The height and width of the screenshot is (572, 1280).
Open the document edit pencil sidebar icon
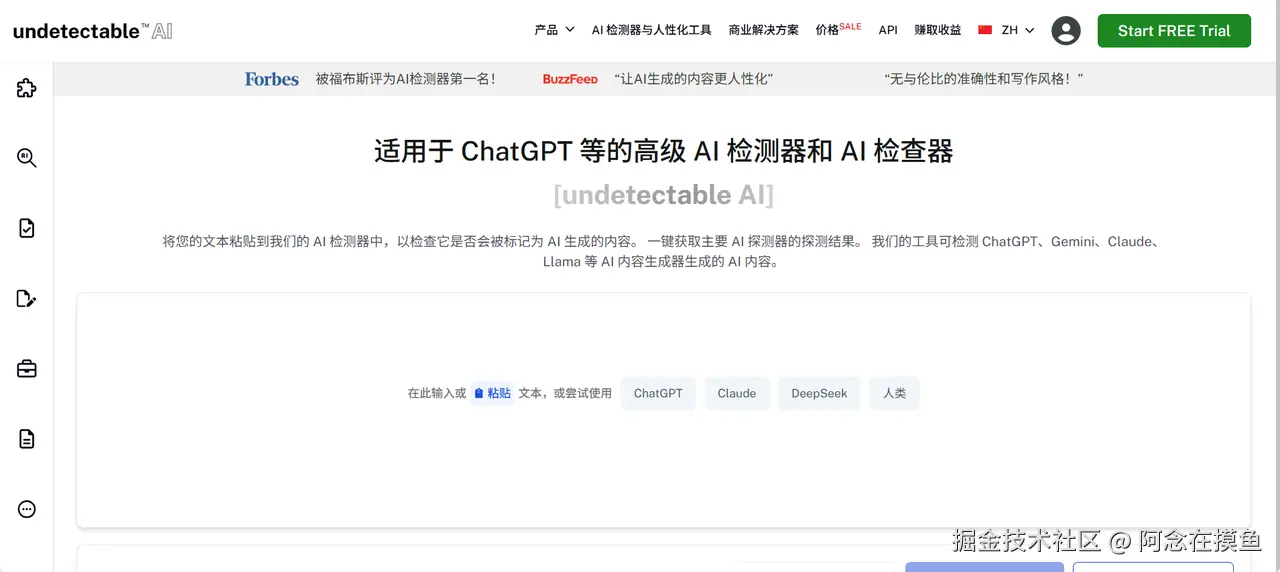[27, 298]
